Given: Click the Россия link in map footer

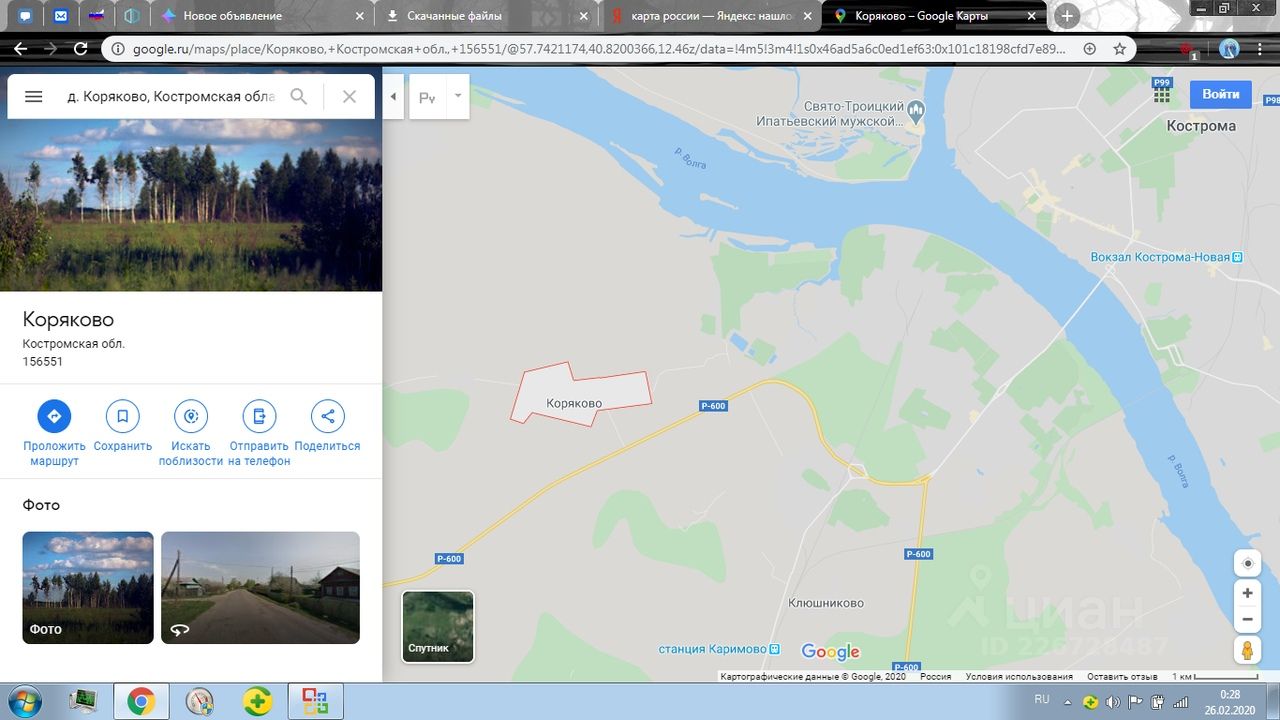Looking at the screenshot, I should [x=936, y=677].
